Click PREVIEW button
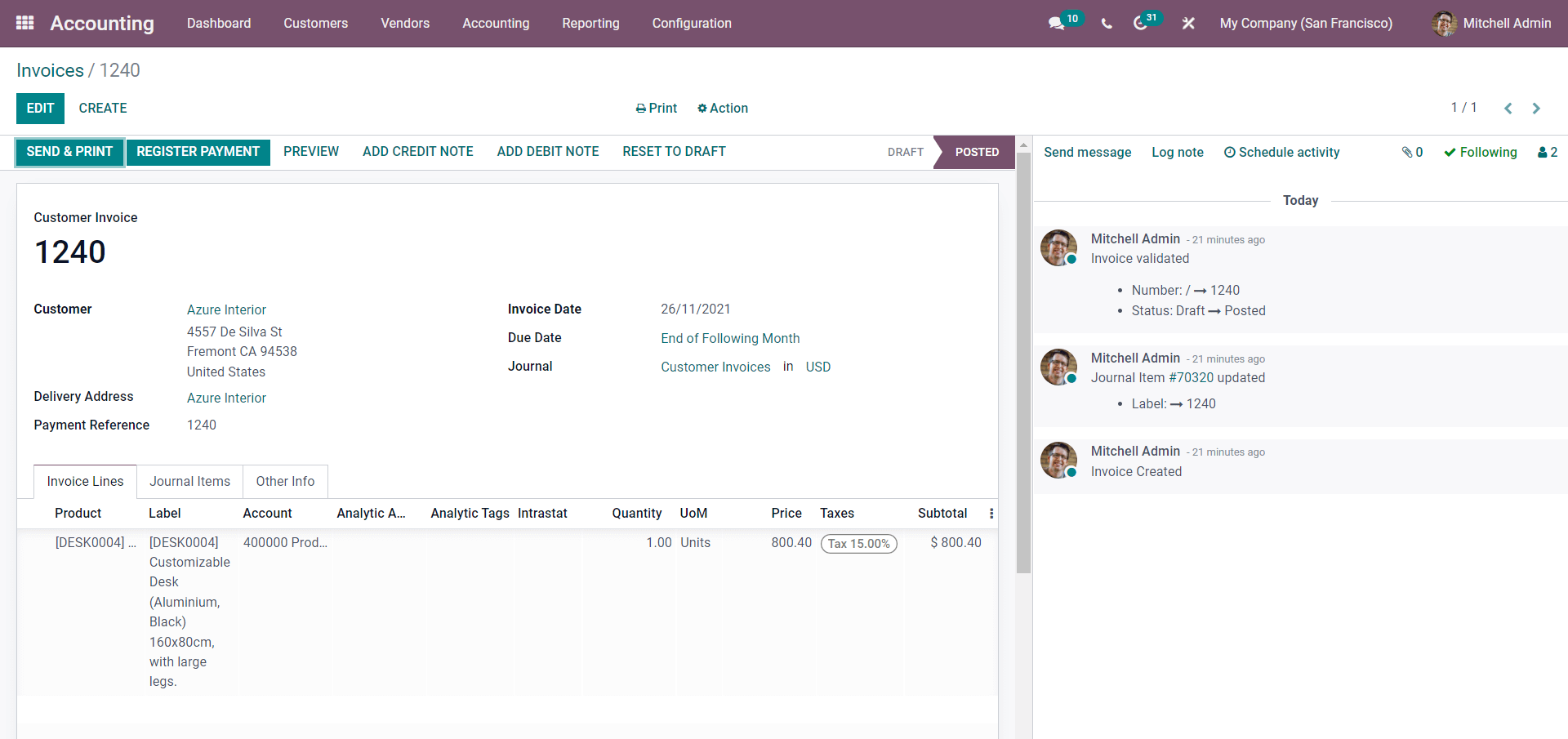Screen dimensions: 1568x739 311,152
